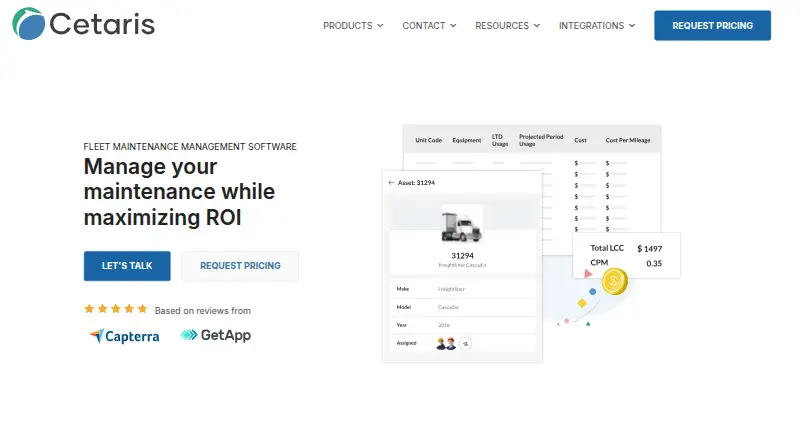Click the Let's Talk button
Viewport: 800px width, 440px height.
(x=127, y=266)
